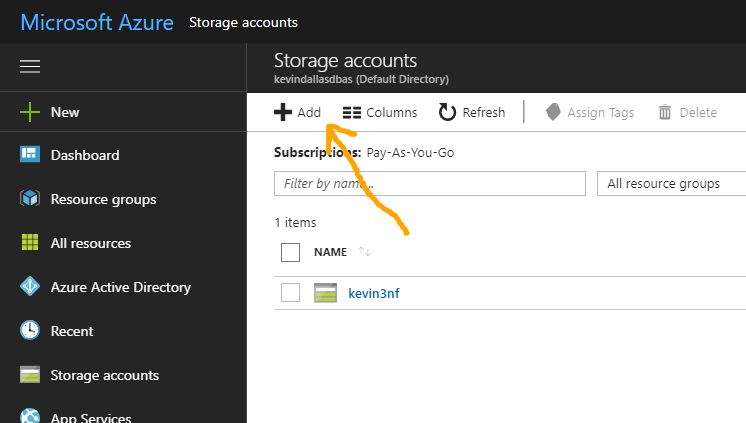Click the kevindallasdbas (Default Directory) subtitle
The image size is (746, 423).
pyautogui.click(x=361, y=79)
